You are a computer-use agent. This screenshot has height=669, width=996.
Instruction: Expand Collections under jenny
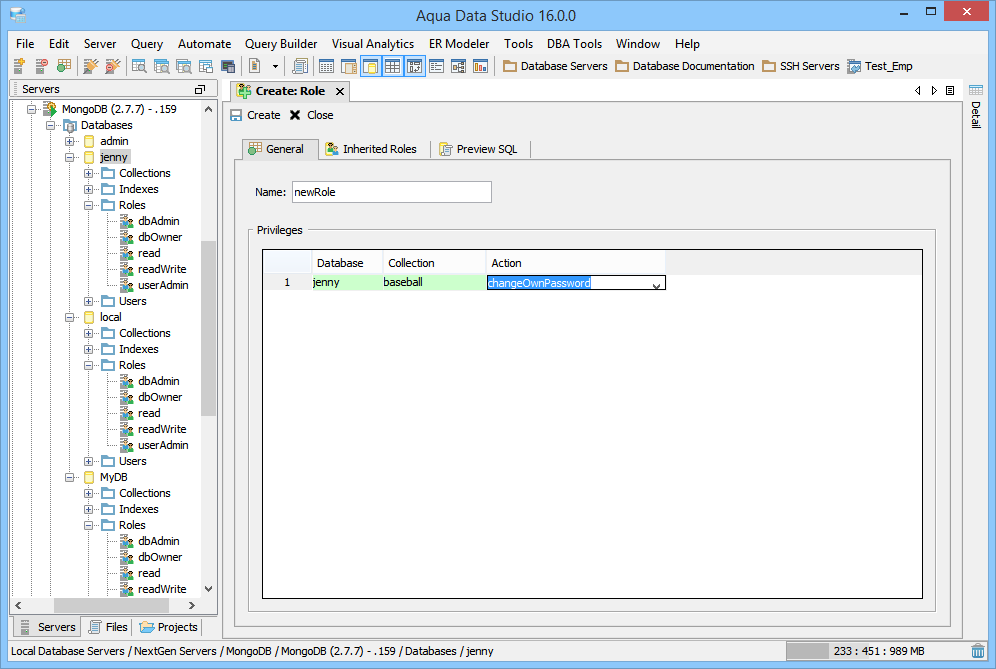click(x=88, y=173)
